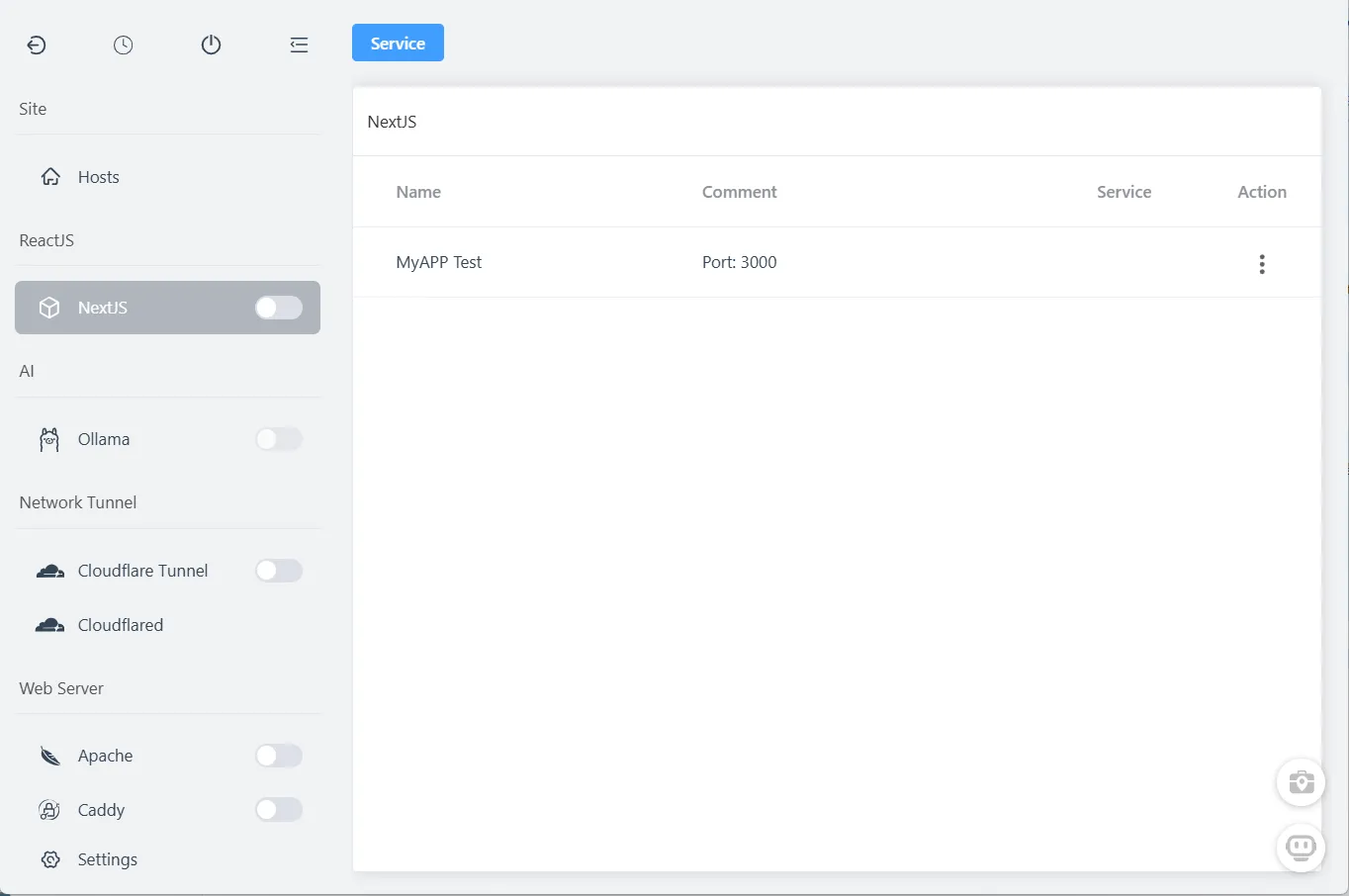Click the power button icon
The height and width of the screenshot is (896, 1349).
point(211,45)
